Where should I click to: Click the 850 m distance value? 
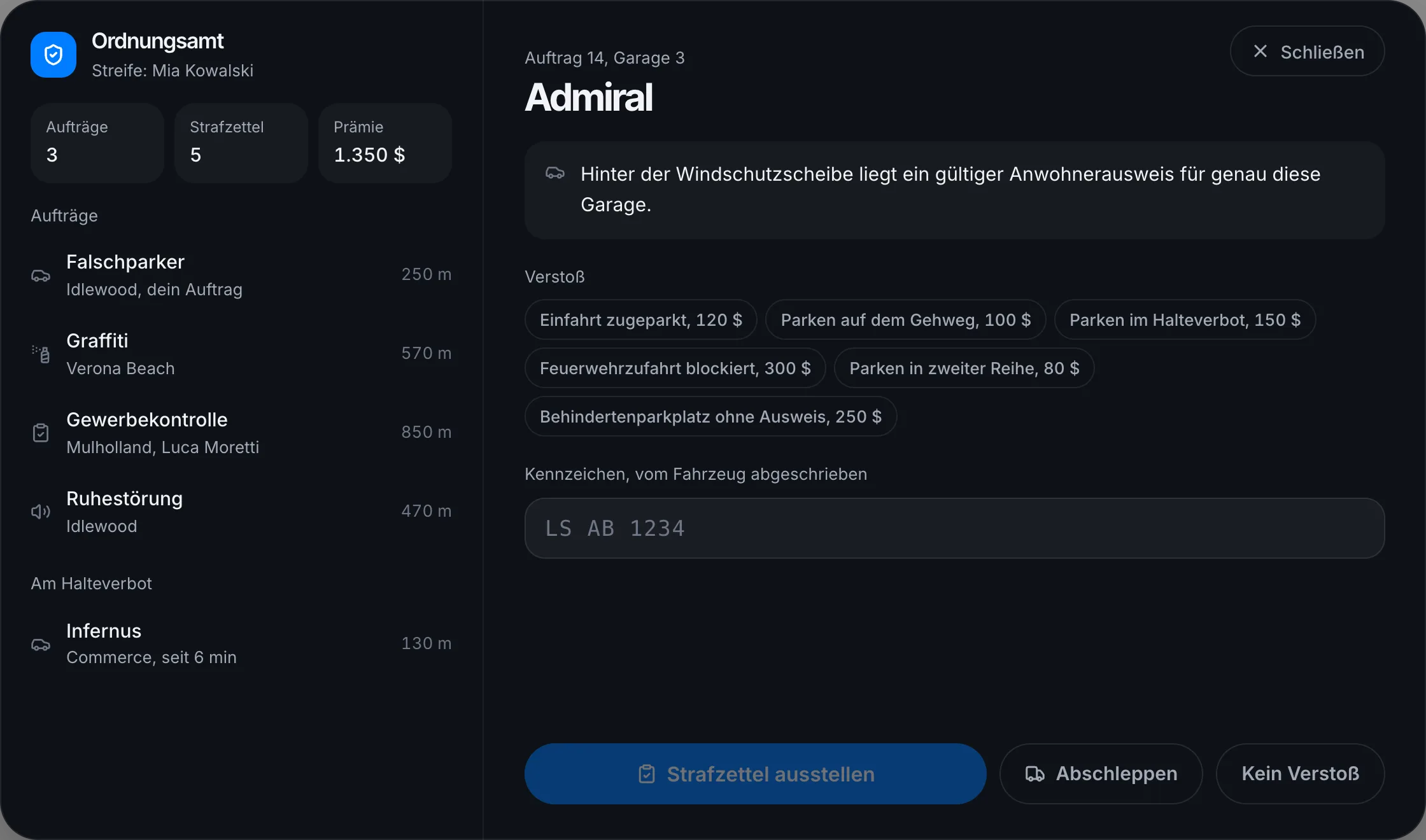click(427, 432)
